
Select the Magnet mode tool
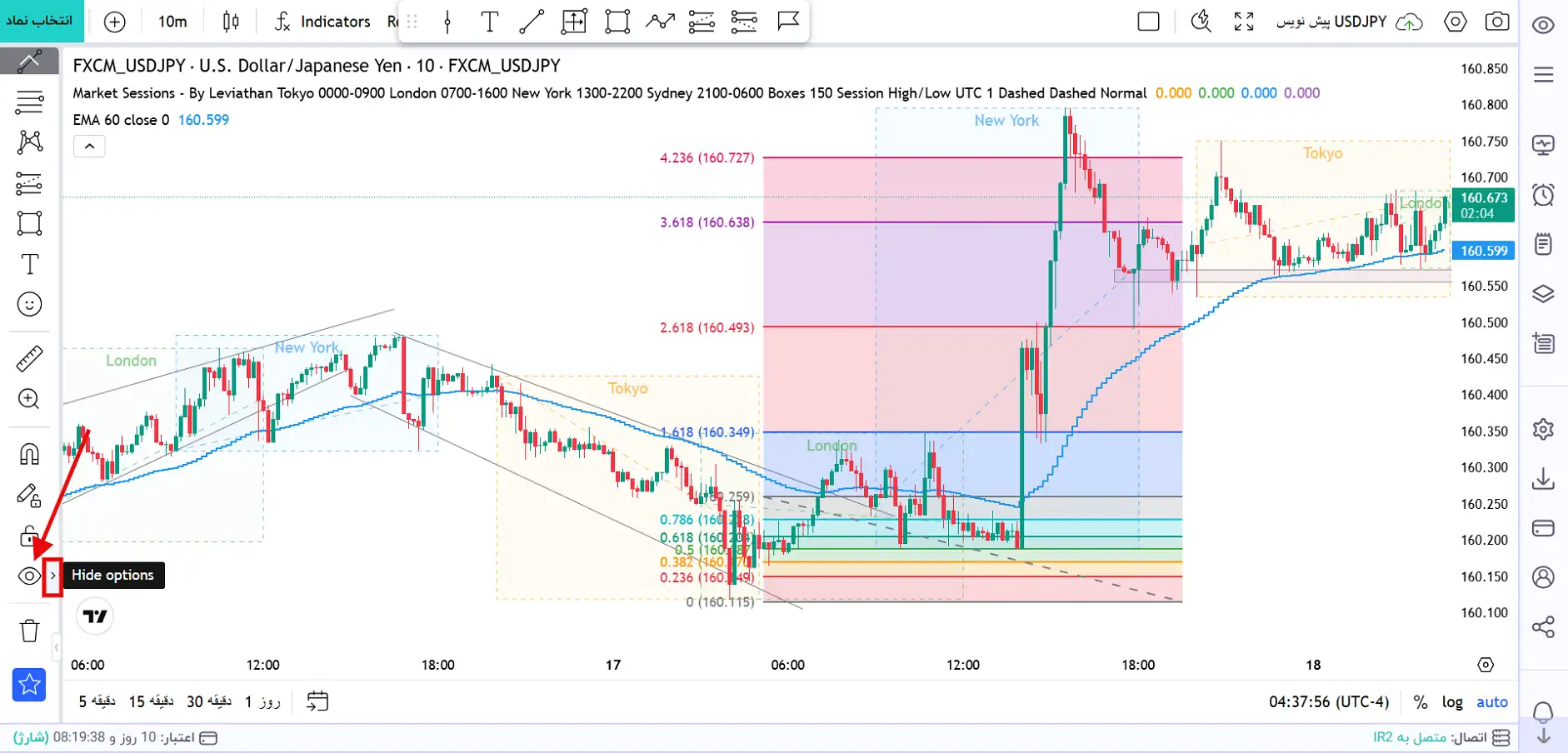[29, 454]
